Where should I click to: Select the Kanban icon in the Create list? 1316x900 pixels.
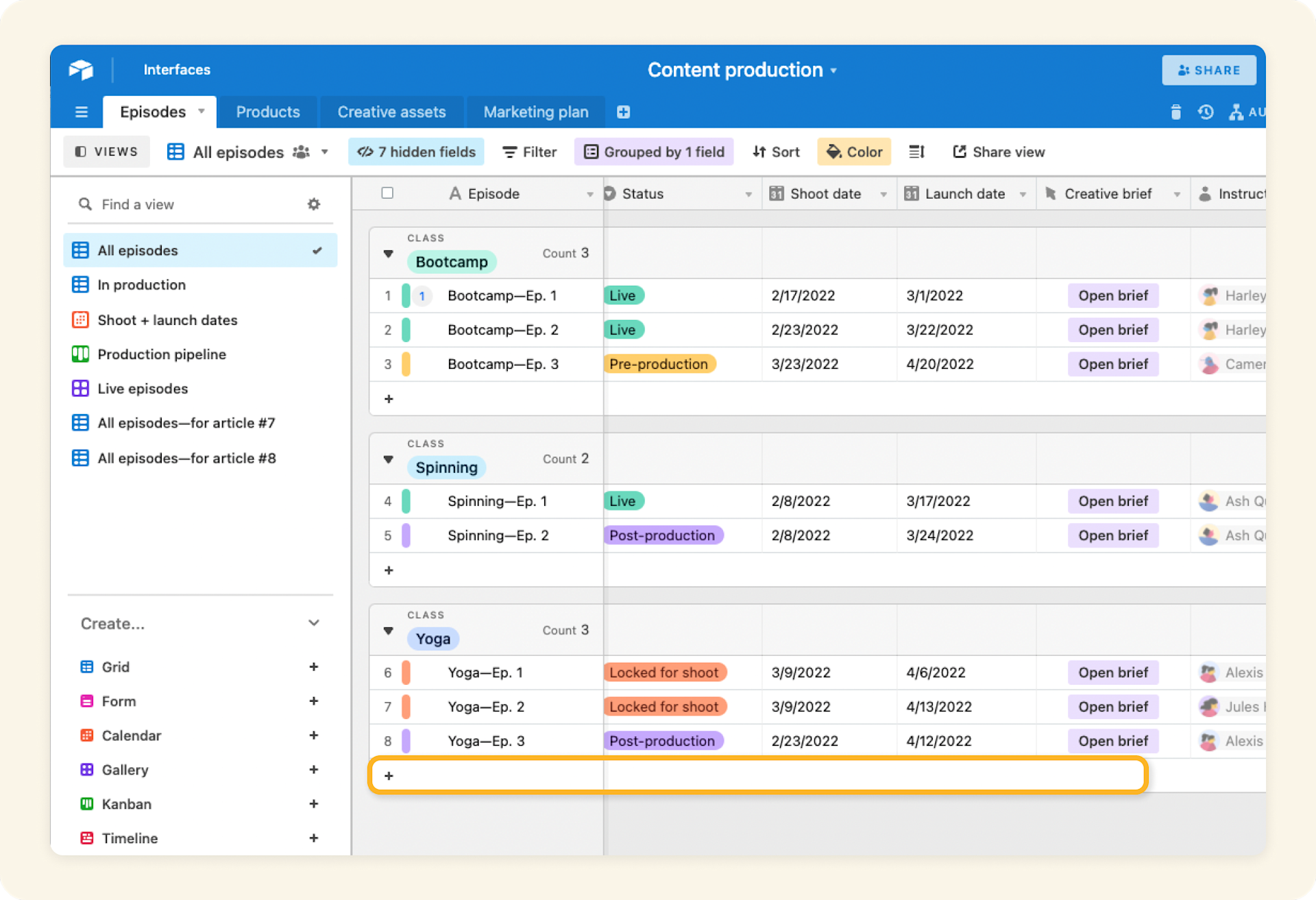86,803
